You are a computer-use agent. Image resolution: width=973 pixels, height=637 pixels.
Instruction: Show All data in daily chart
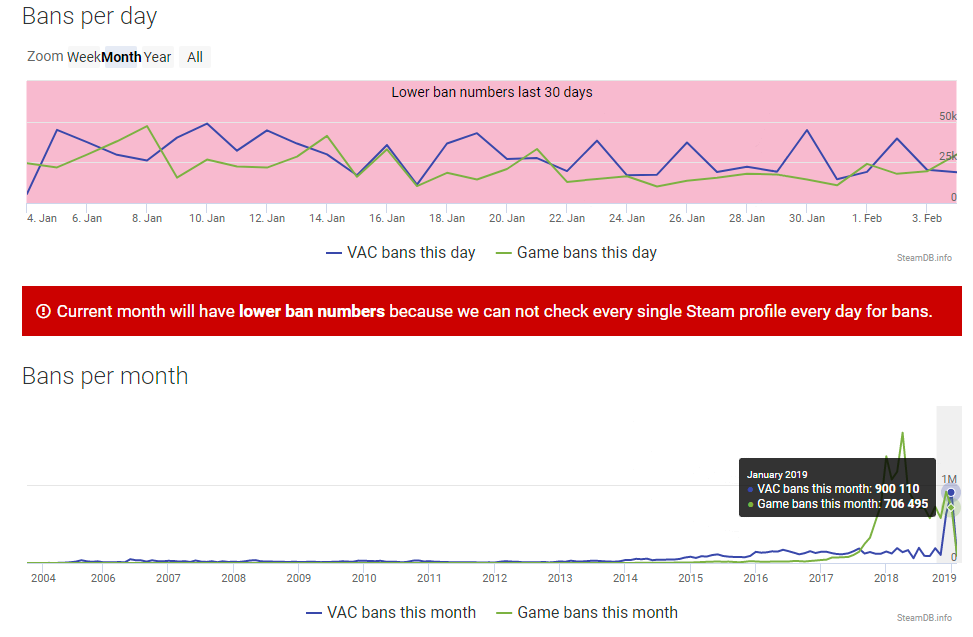(x=195, y=57)
